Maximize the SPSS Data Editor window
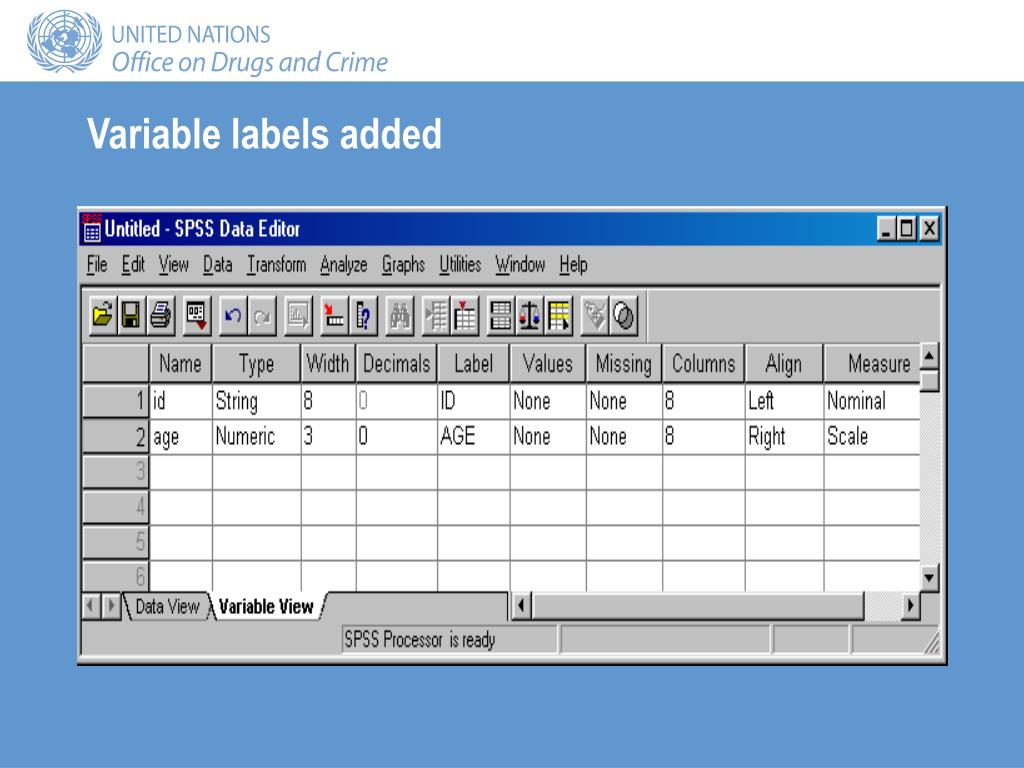This screenshot has height=768, width=1024. [x=907, y=229]
